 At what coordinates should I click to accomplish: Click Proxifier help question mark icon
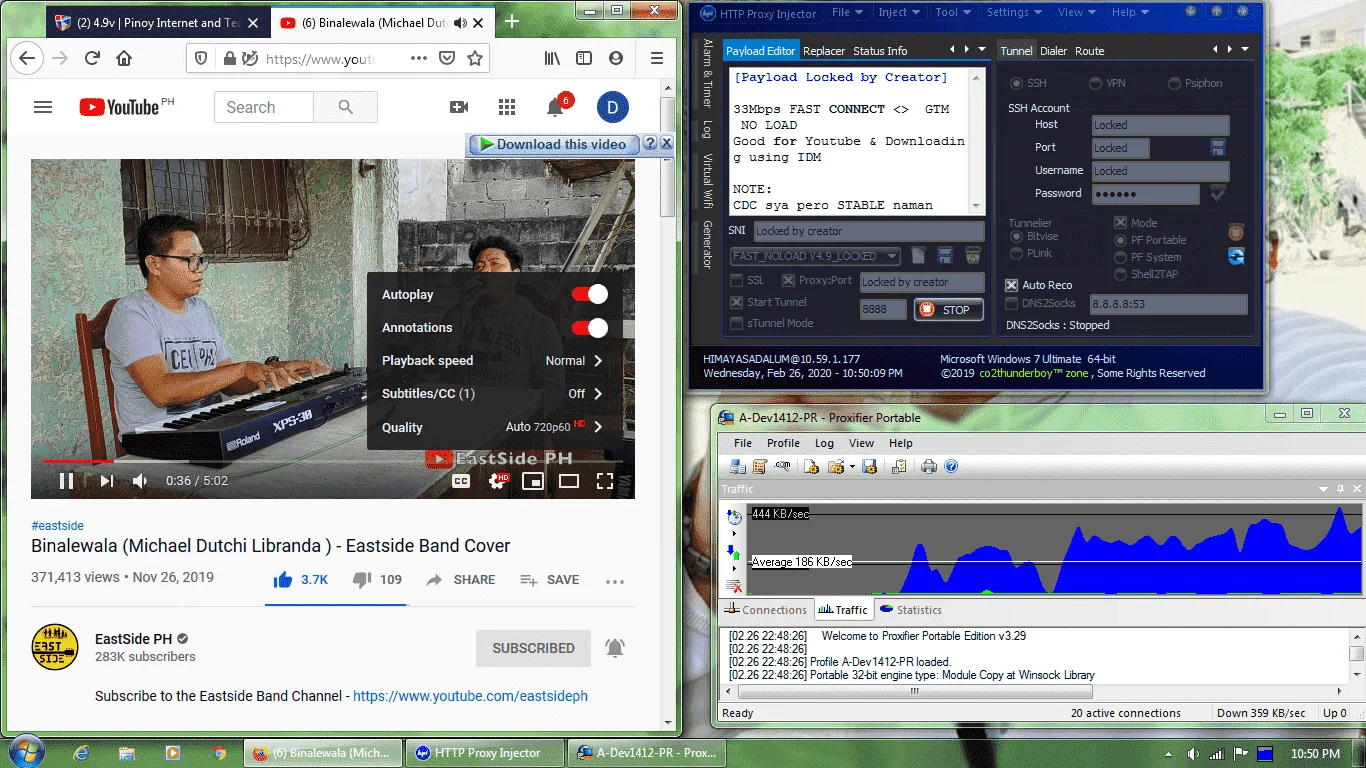[x=951, y=466]
